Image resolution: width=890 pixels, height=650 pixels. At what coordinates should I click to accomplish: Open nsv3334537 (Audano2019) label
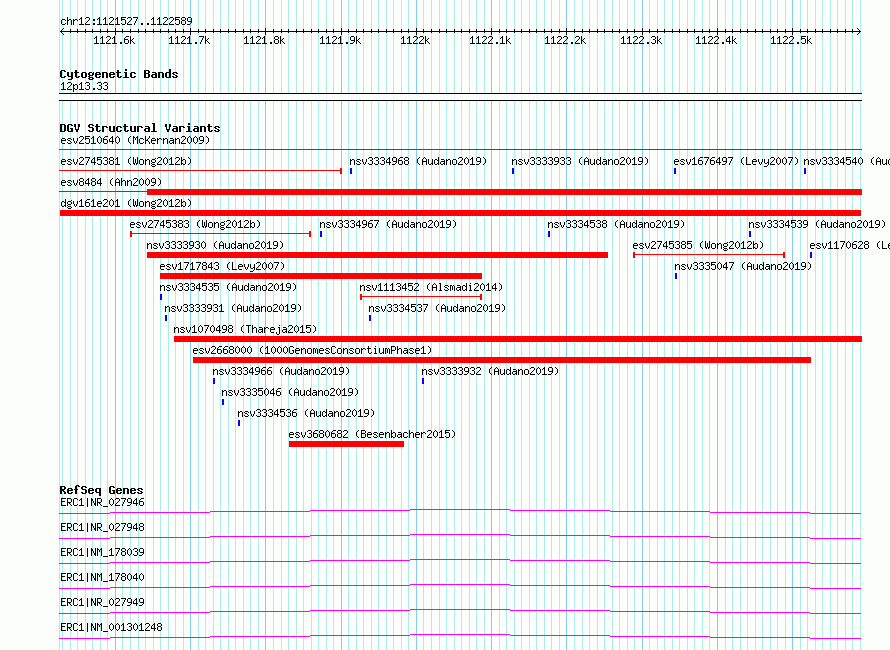tap(437, 308)
